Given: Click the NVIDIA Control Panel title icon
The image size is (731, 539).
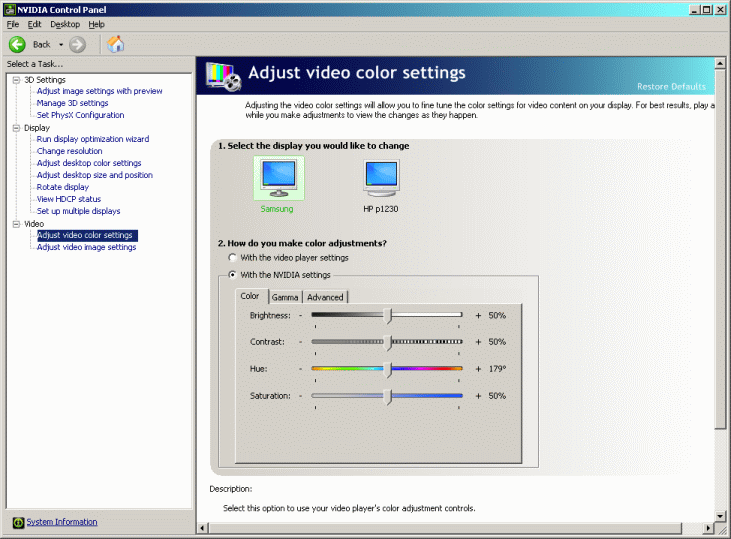Looking at the screenshot, I should coord(10,9).
